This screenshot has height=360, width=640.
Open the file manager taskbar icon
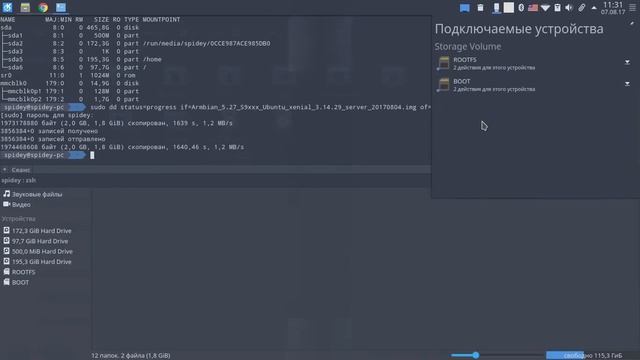(x=25, y=7)
